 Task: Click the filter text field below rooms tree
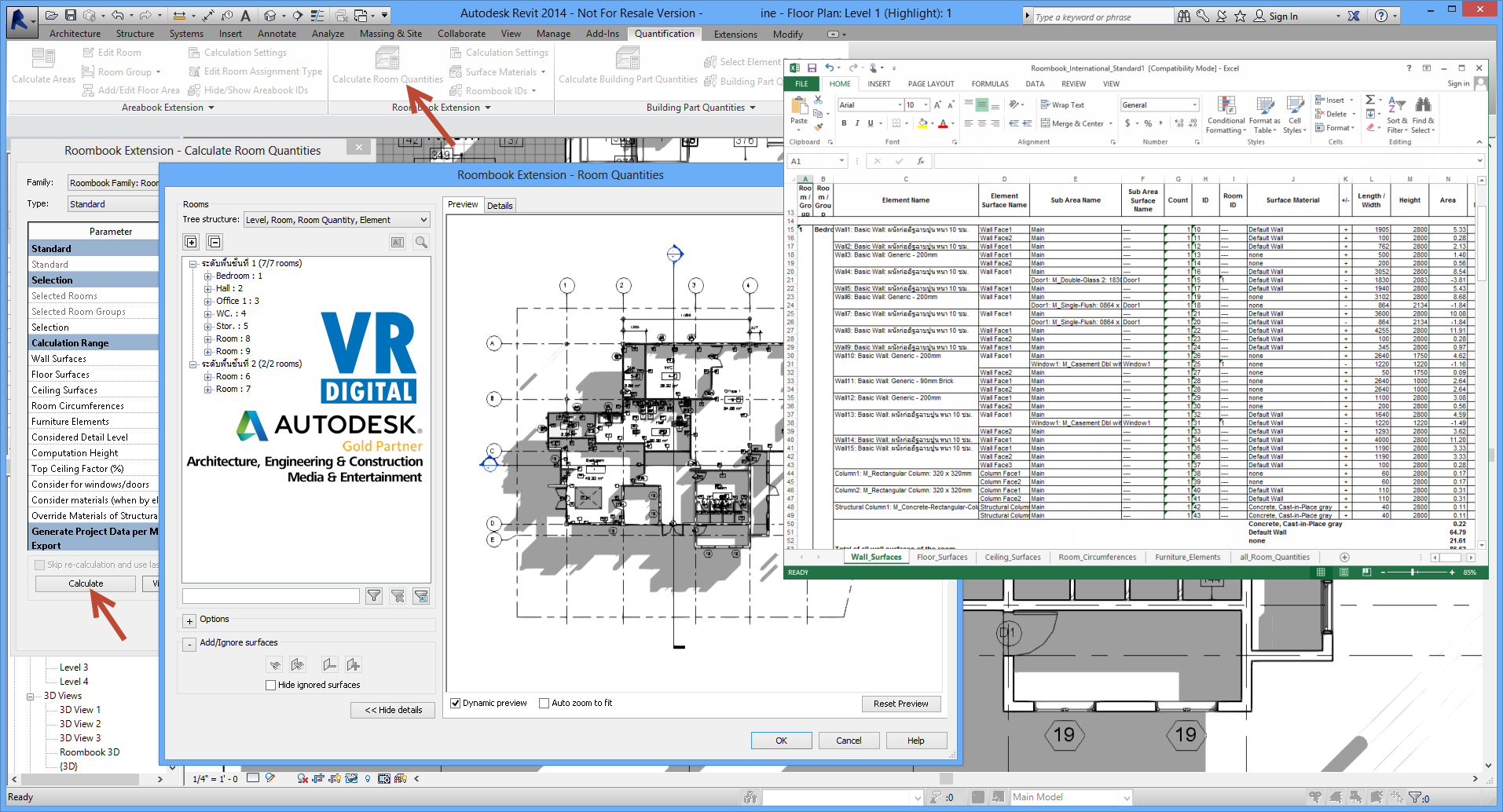pyautogui.click(x=270, y=596)
